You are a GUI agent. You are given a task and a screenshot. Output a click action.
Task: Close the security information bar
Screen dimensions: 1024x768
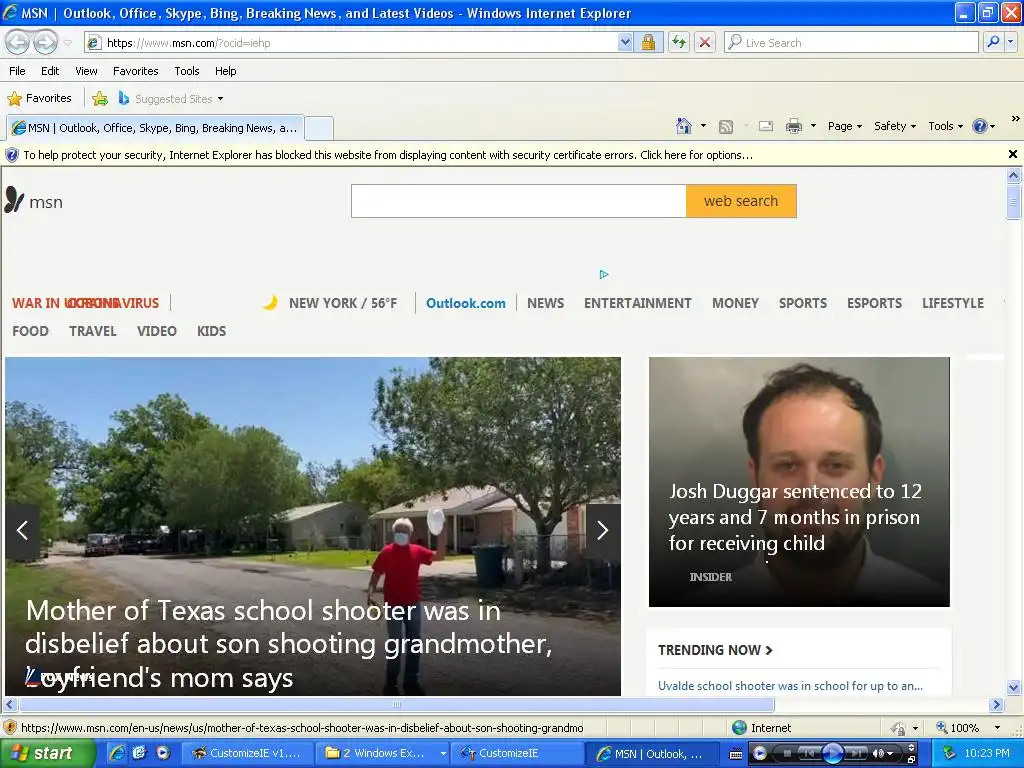point(1013,155)
